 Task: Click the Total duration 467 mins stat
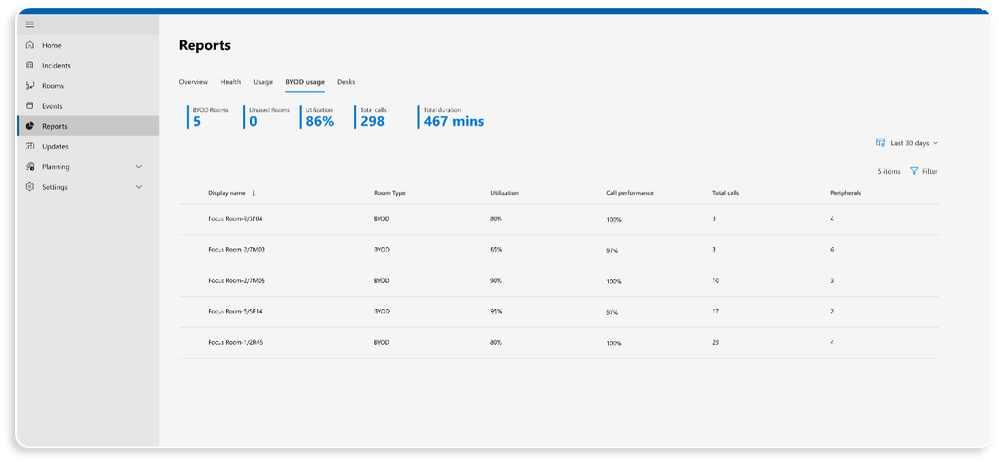tap(452, 117)
